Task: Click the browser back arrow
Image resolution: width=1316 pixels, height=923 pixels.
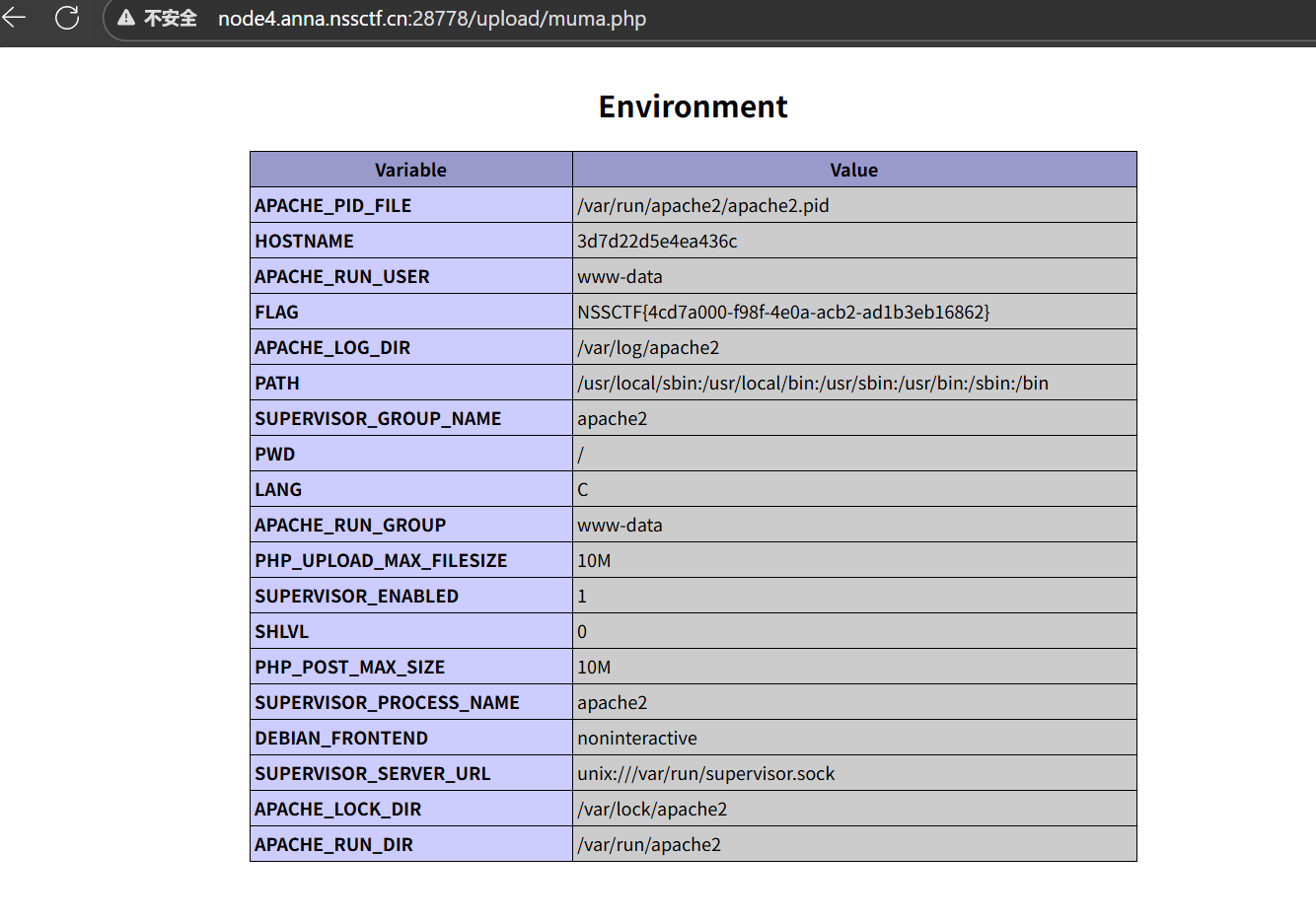Action: tap(14, 18)
